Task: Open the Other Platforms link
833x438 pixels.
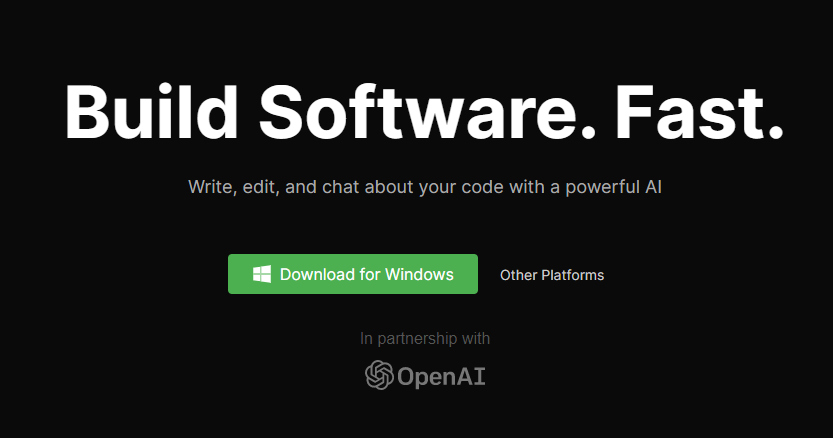Action: (551, 275)
